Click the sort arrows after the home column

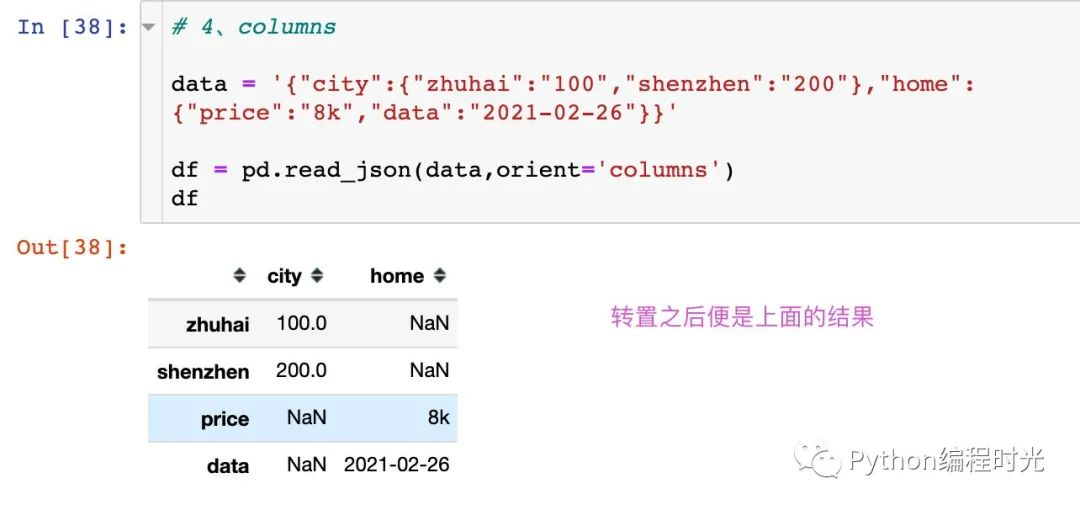(440, 276)
